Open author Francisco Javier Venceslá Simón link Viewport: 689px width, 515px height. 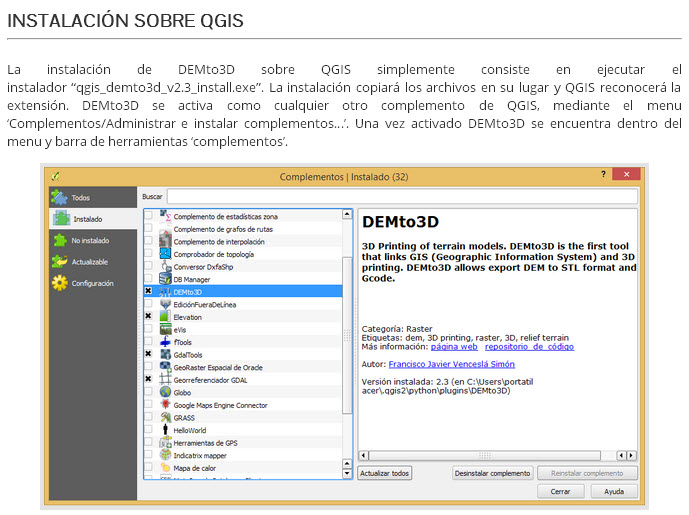click(x=452, y=364)
